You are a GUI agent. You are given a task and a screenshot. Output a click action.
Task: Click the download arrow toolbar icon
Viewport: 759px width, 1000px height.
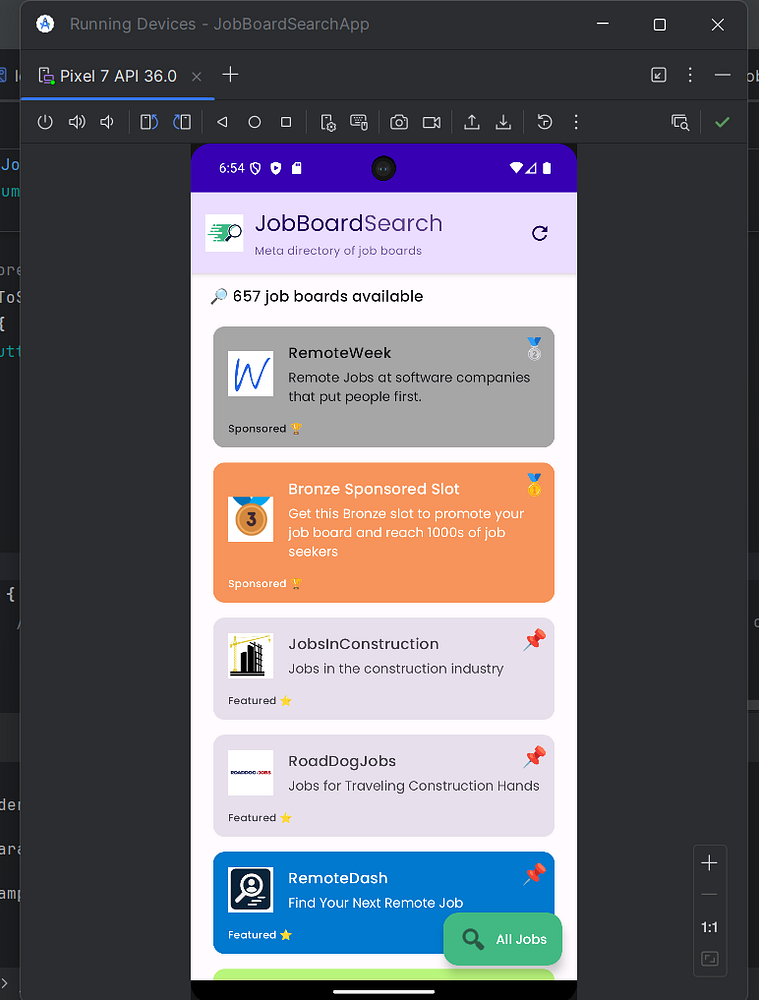pyautogui.click(x=504, y=122)
